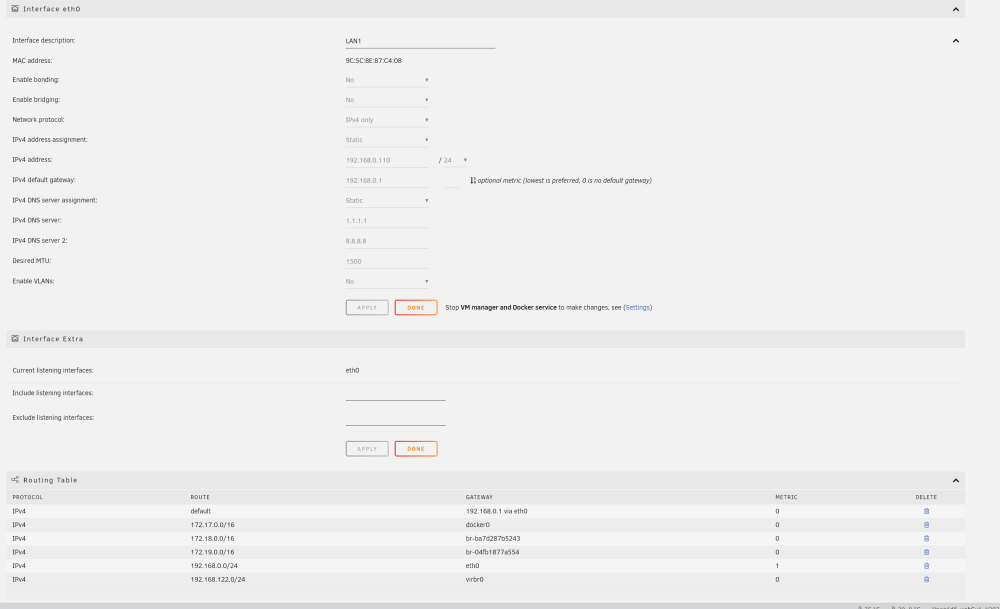Click the br-04fb1877a554 gateway cell
Image resolution: width=1000 pixels, height=609 pixels.
(x=492, y=552)
